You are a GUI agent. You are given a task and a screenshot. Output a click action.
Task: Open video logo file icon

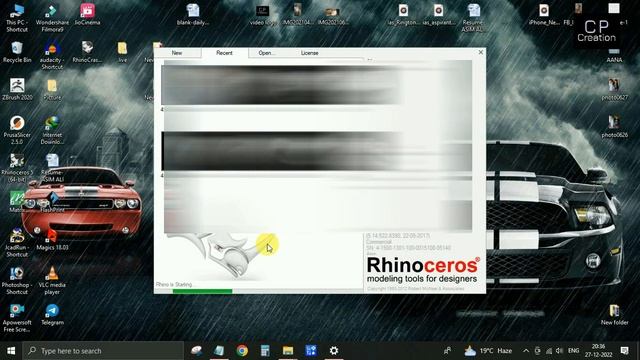point(262,15)
